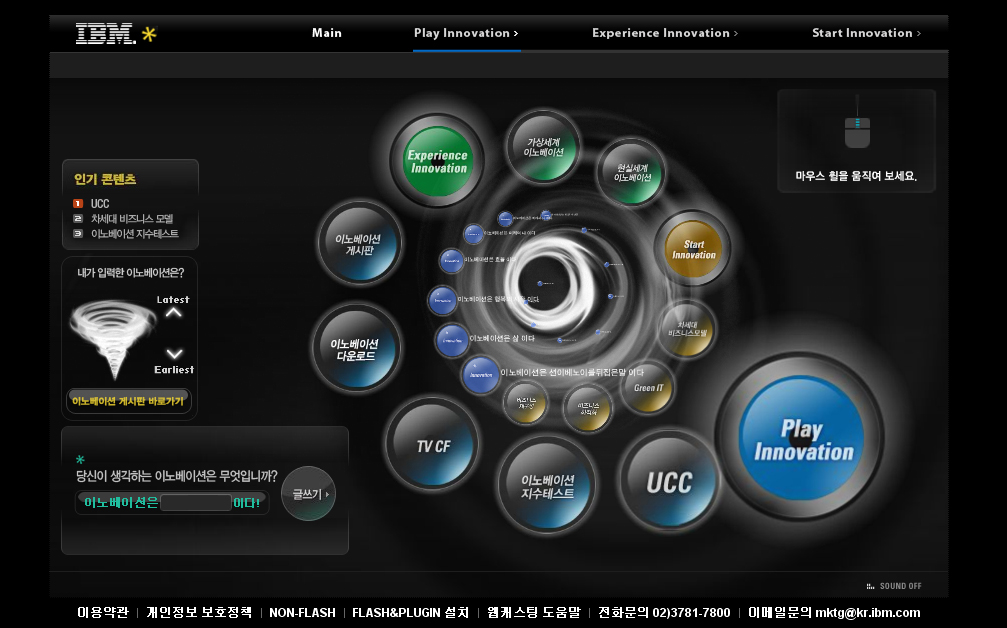Screen dimensions: 1007x628
Task: Select the Play Innovation nav tab
Action: point(466,33)
